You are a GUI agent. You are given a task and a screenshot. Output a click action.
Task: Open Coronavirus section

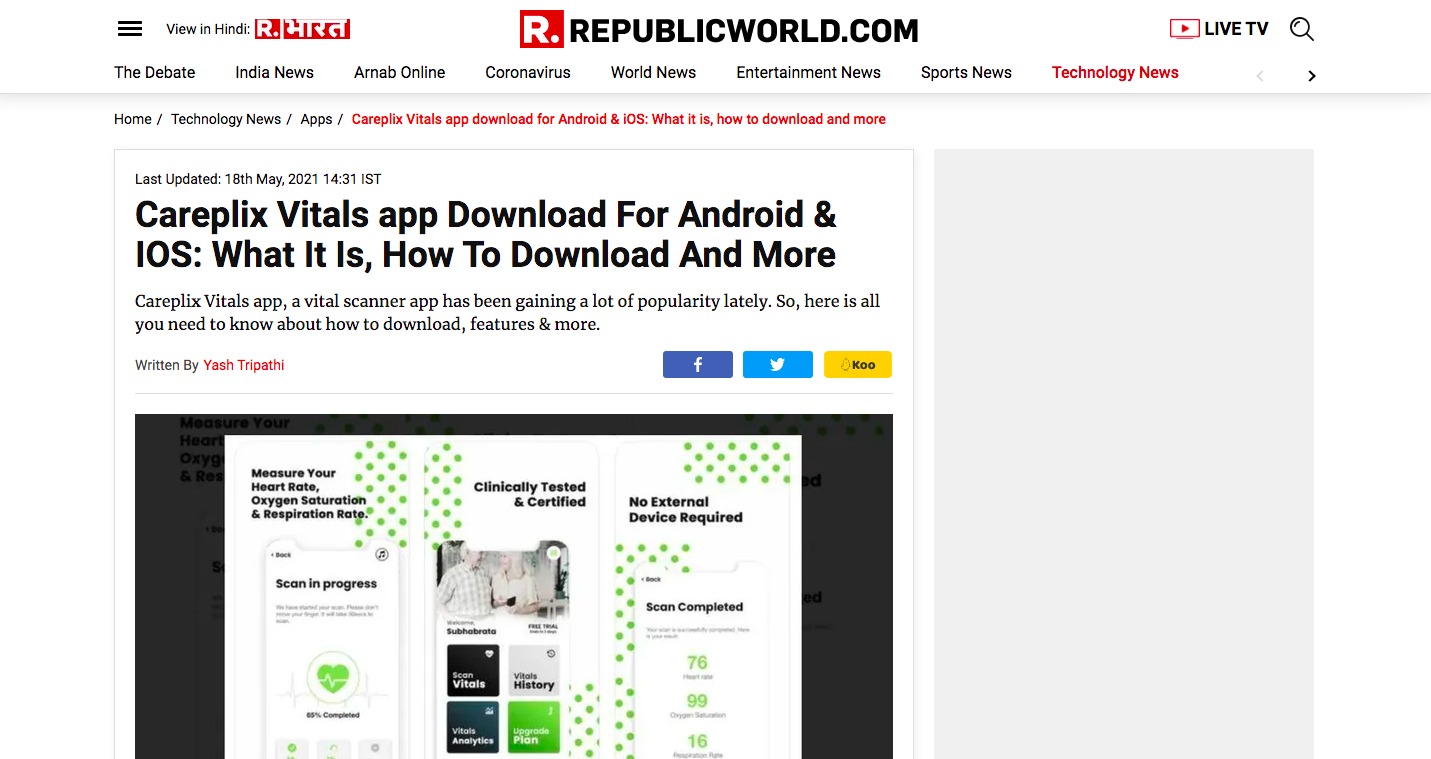[x=528, y=73]
